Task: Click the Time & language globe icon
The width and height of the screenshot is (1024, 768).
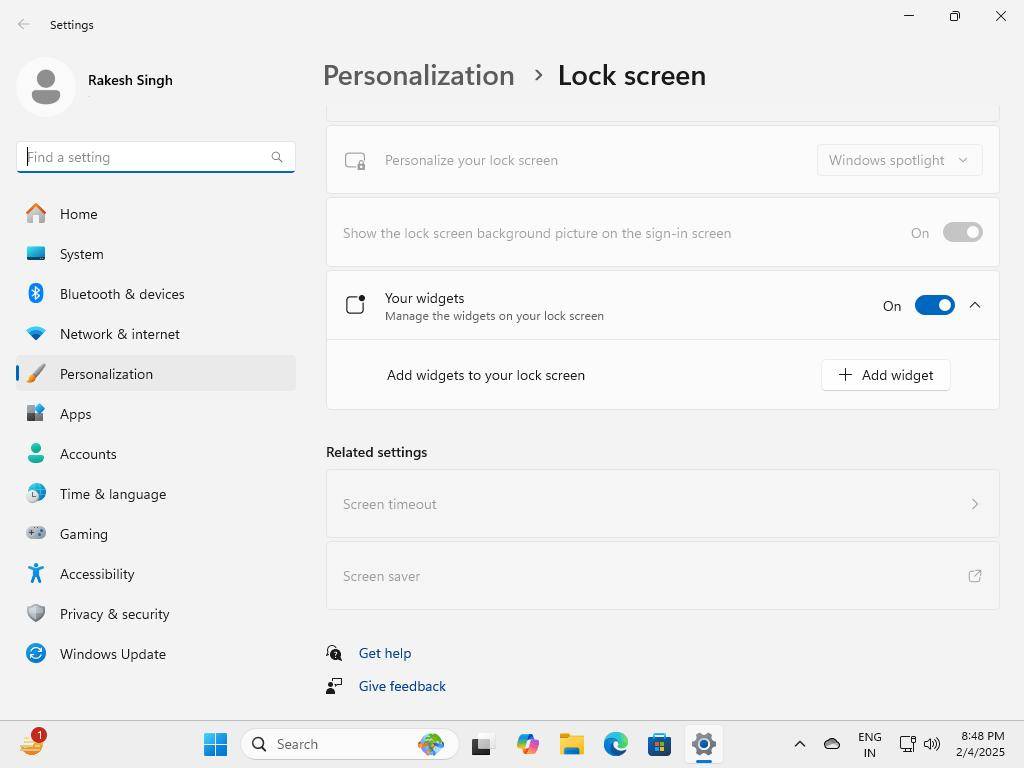Action: pos(36,493)
